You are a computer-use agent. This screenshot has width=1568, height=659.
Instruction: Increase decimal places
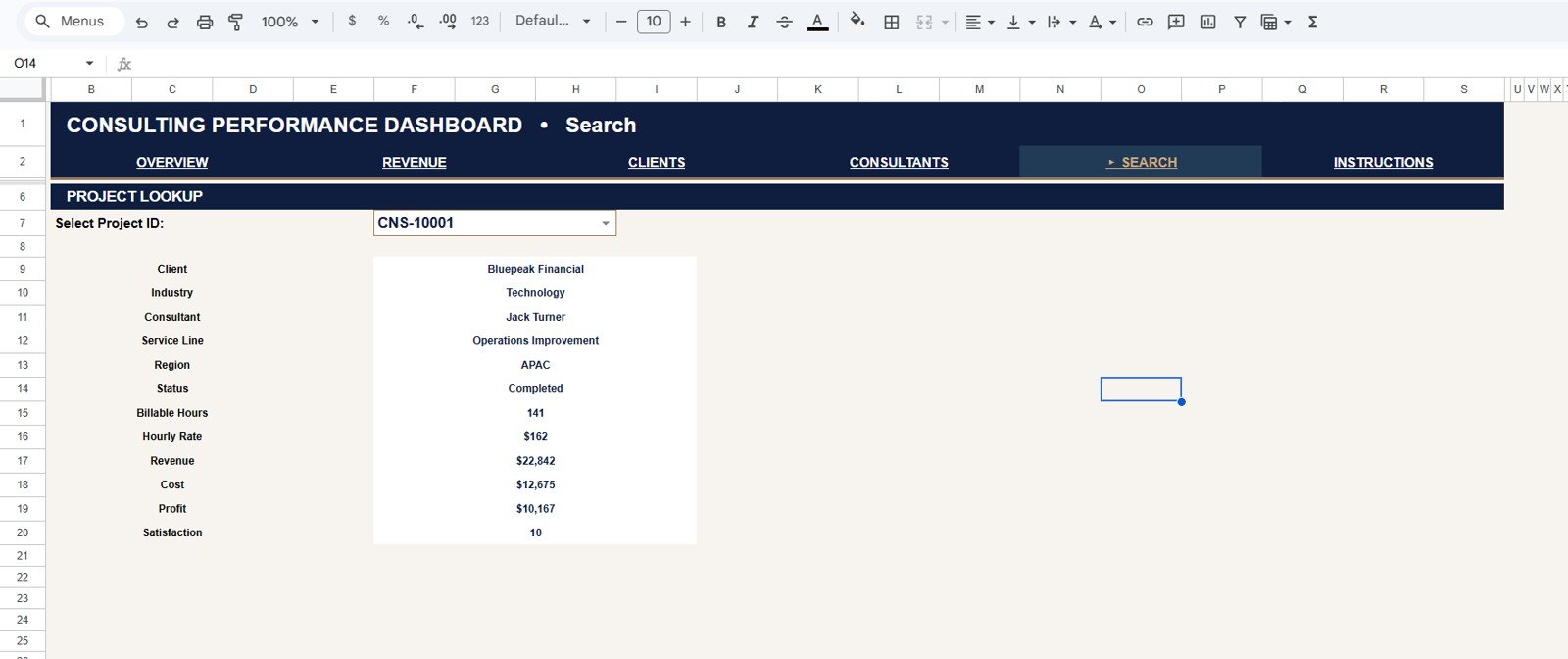point(448,22)
